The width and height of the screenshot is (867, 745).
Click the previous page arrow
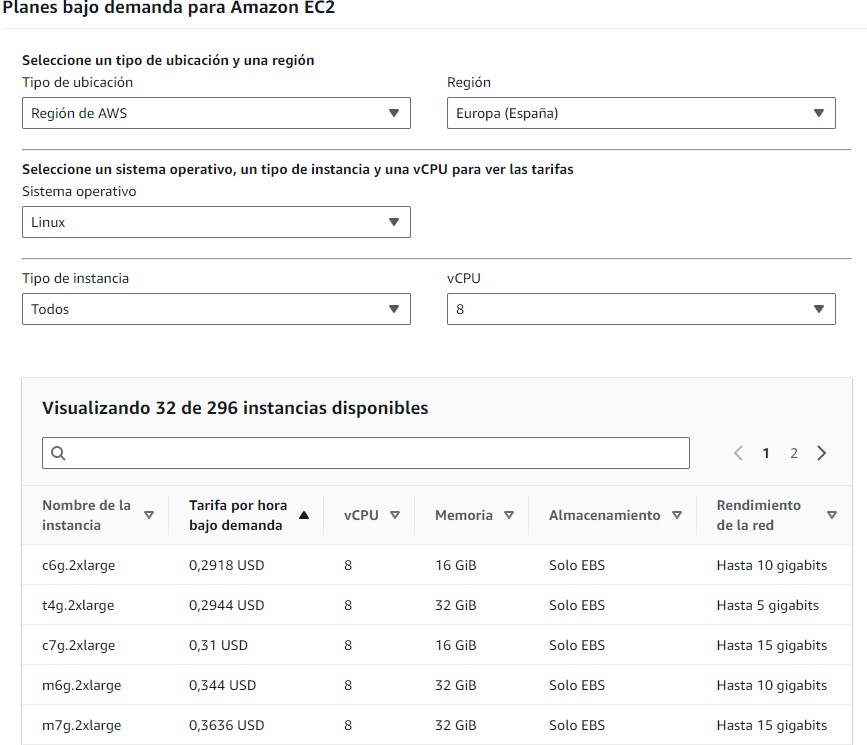click(x=739, y=453)
